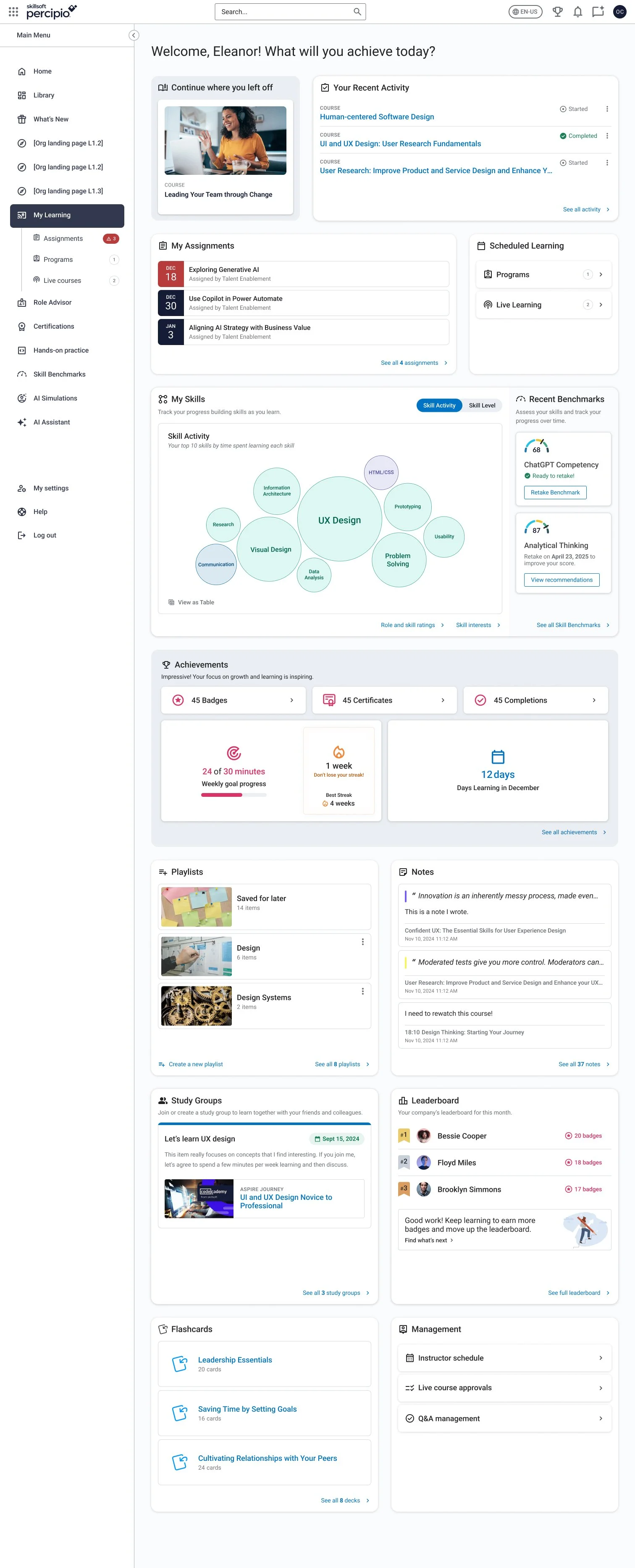Click the View as Table icon
635x1568 pixels.
click(171, 603)
